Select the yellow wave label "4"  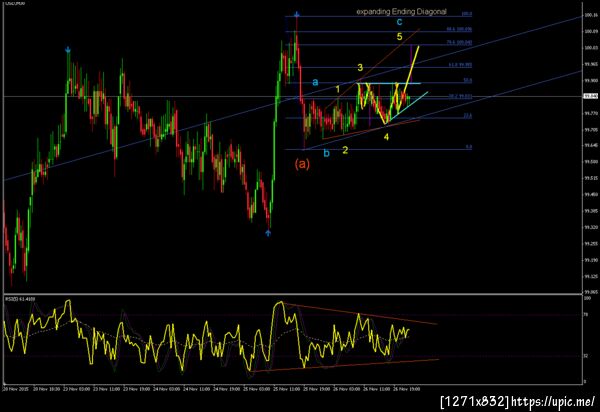386,137
